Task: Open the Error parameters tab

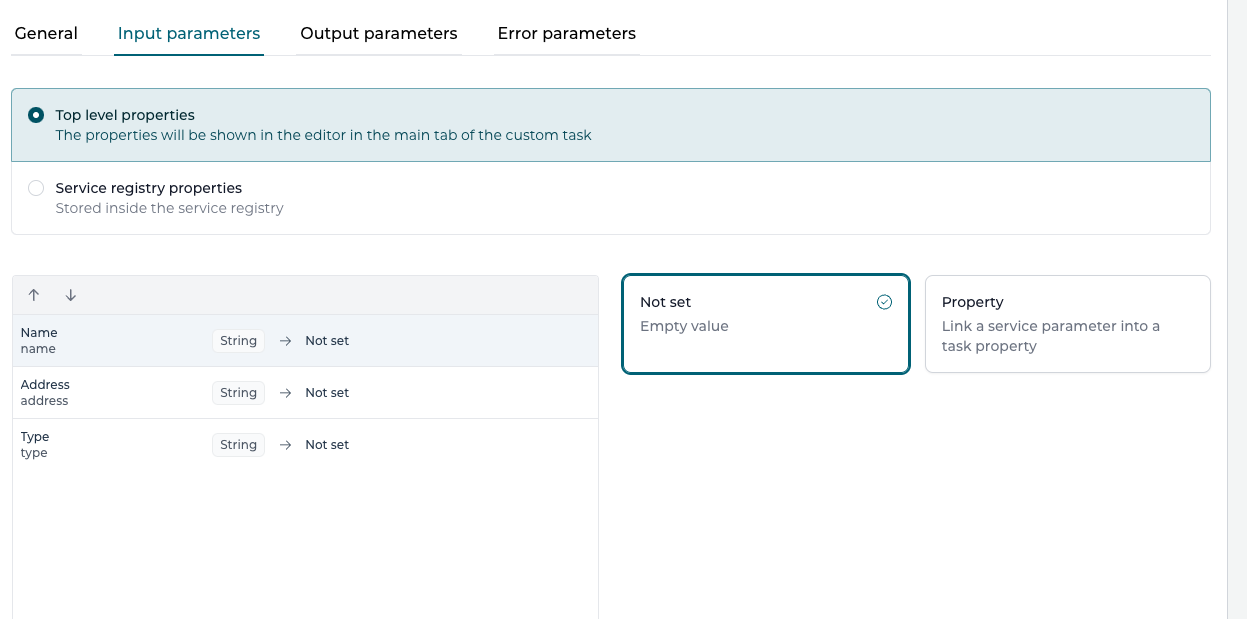Action: (566, 33)
